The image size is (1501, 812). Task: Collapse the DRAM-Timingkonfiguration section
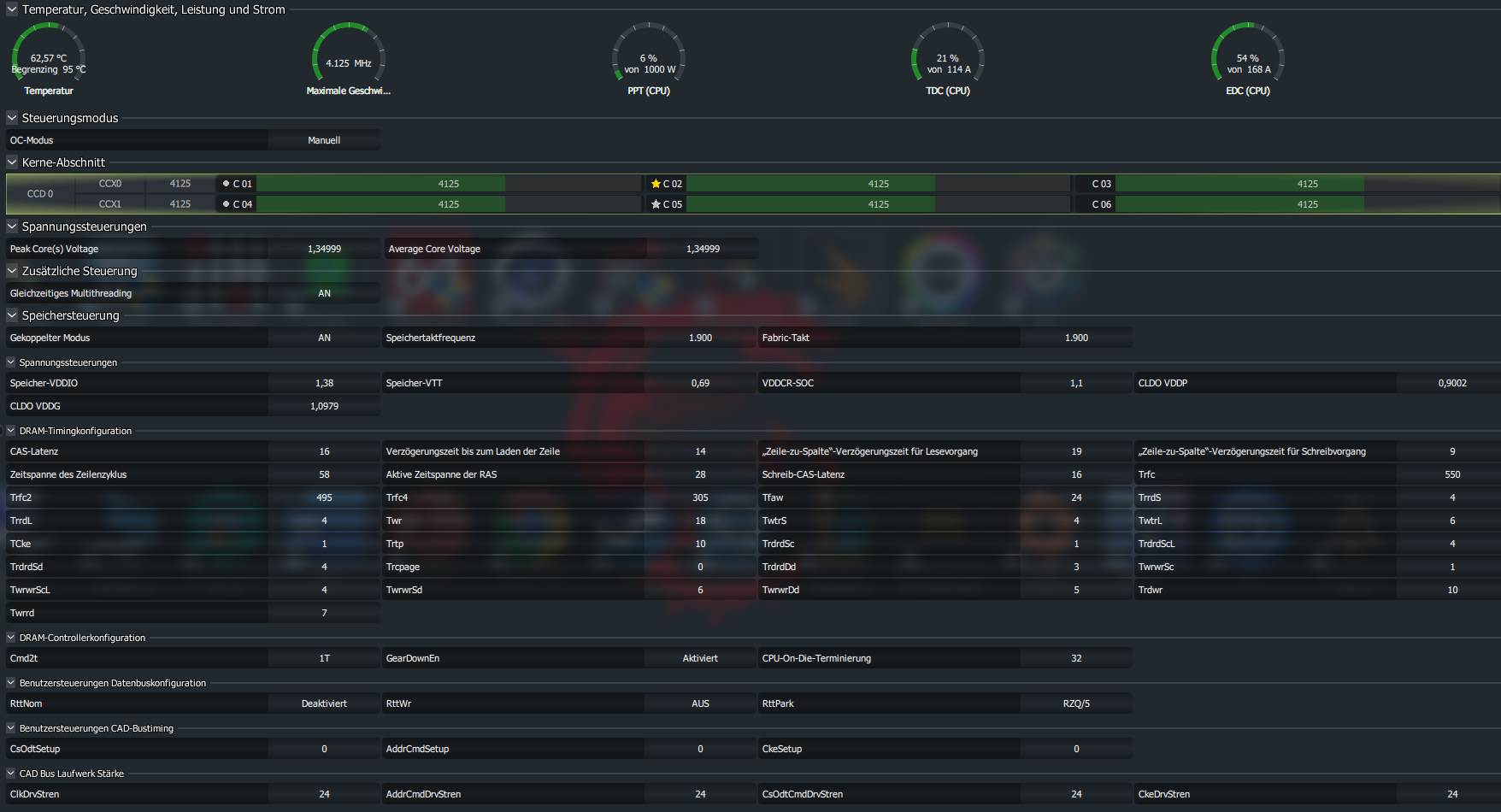[11, 431]
